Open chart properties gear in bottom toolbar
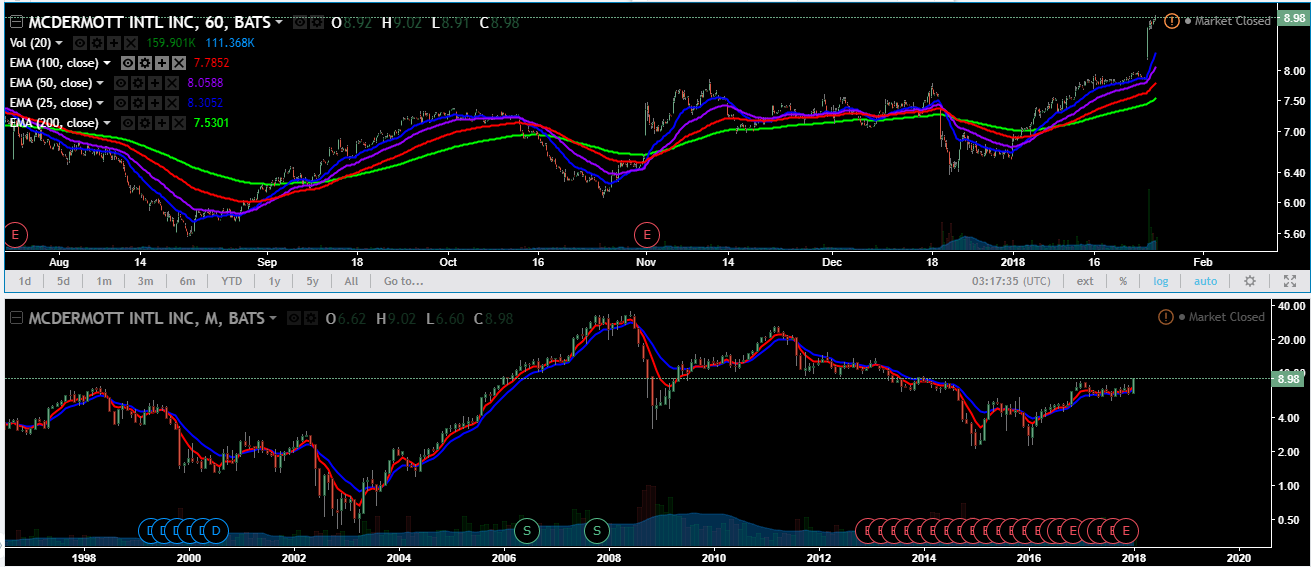1311x567 pixels. click(1249, 281)
